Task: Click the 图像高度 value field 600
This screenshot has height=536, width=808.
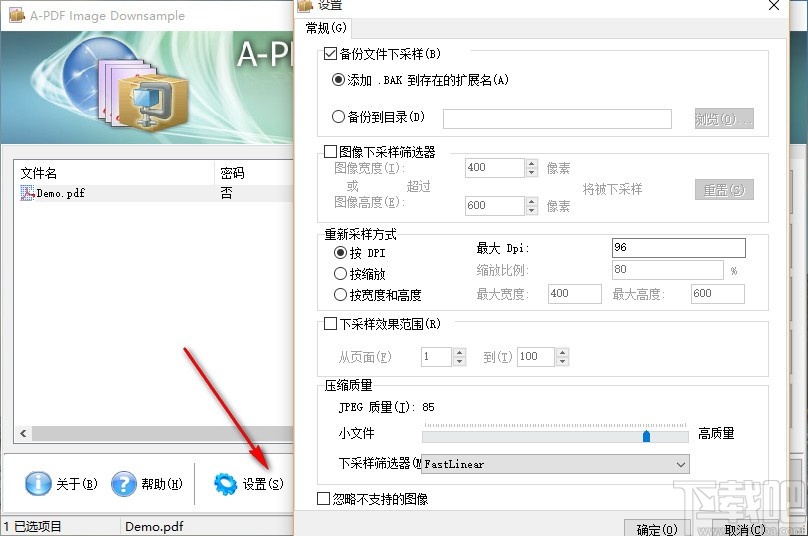Action: click(495, 206)
